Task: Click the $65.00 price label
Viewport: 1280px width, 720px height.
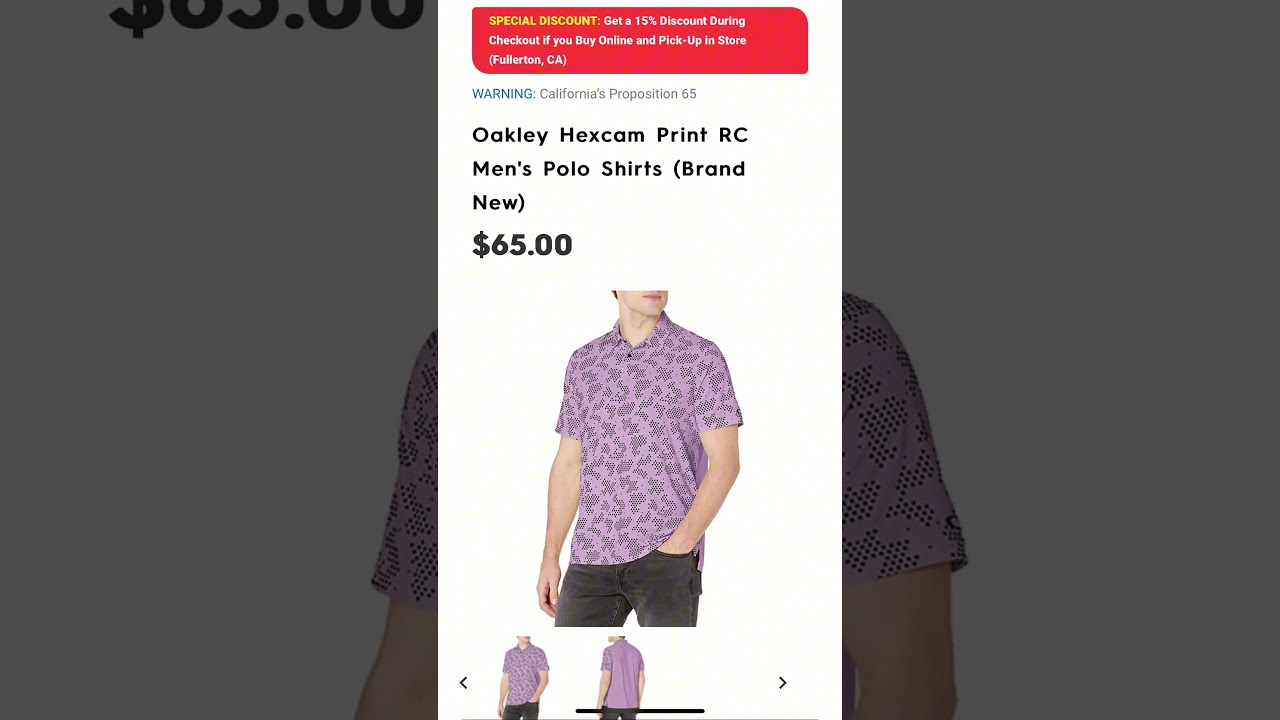Action: coord(522,245)
